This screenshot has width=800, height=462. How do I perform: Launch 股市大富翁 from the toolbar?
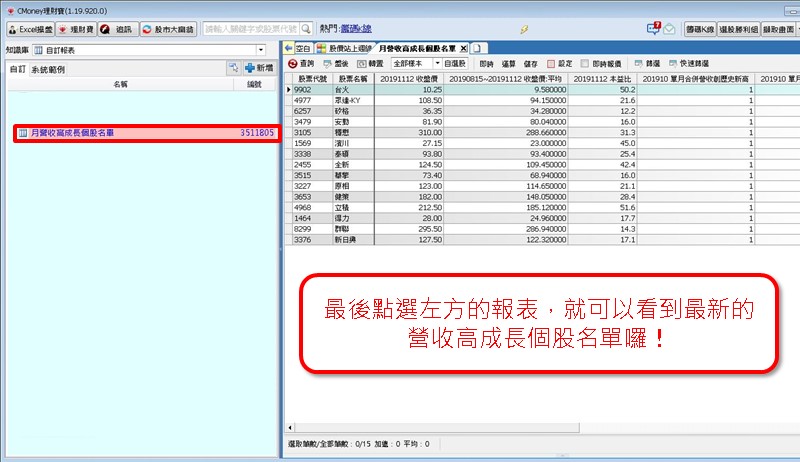(x=168, y=29)
